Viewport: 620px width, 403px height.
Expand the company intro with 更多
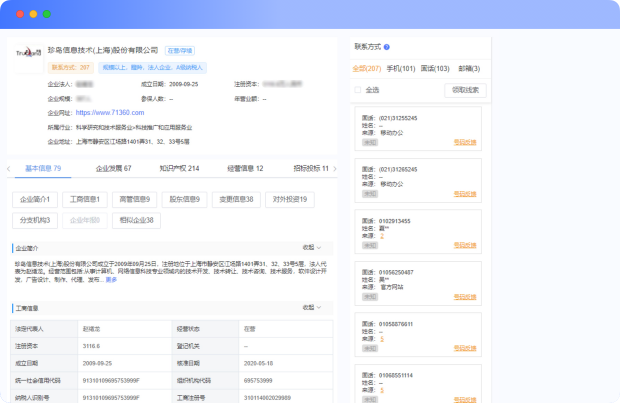point(111,280)
